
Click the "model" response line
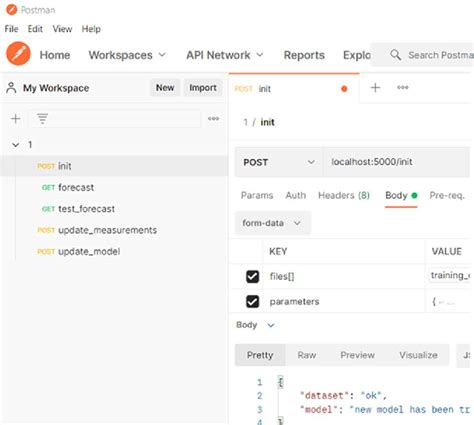[385, 409]
